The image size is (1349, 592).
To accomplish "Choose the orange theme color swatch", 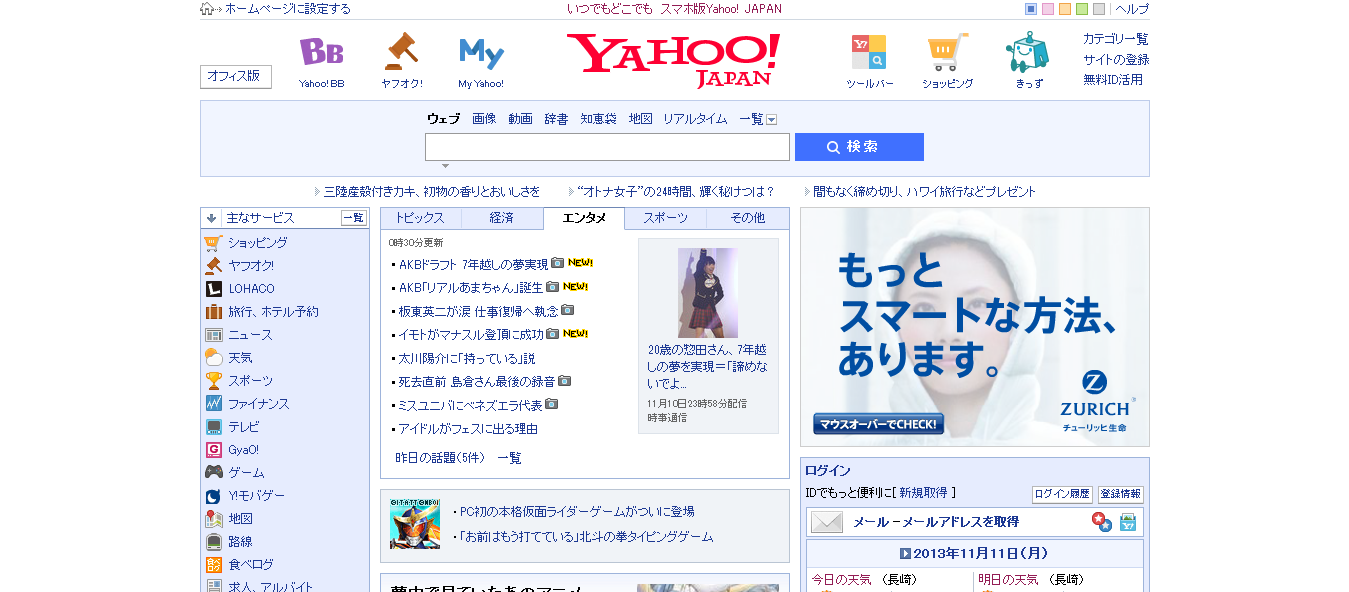I will [1065, 9].
